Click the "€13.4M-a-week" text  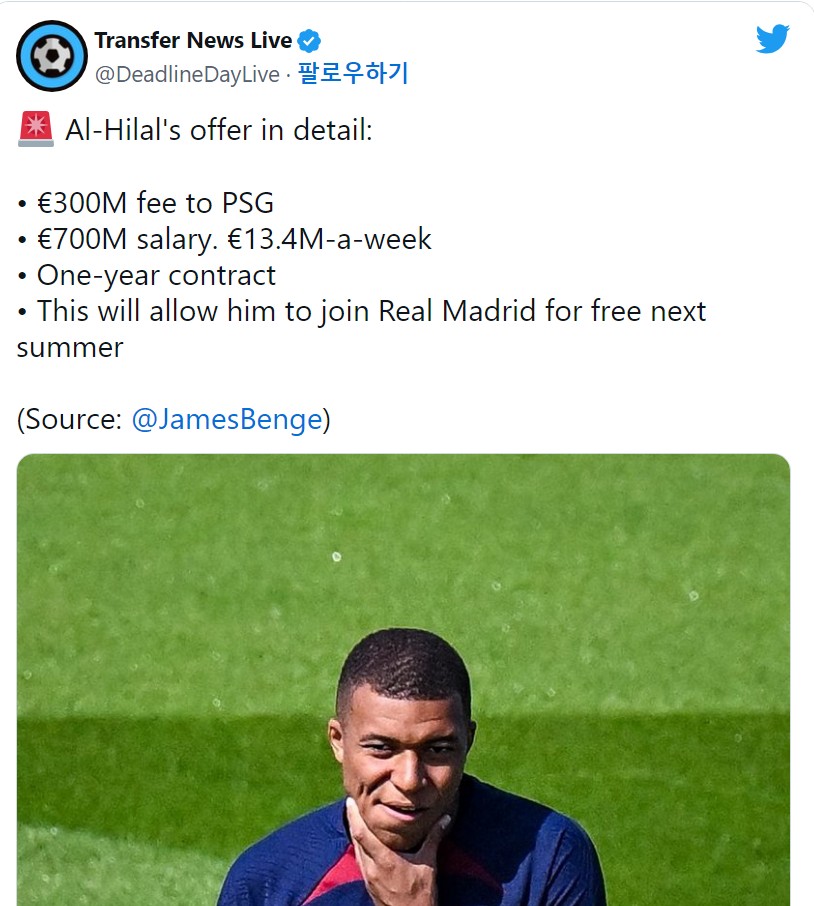coord(329,239)
